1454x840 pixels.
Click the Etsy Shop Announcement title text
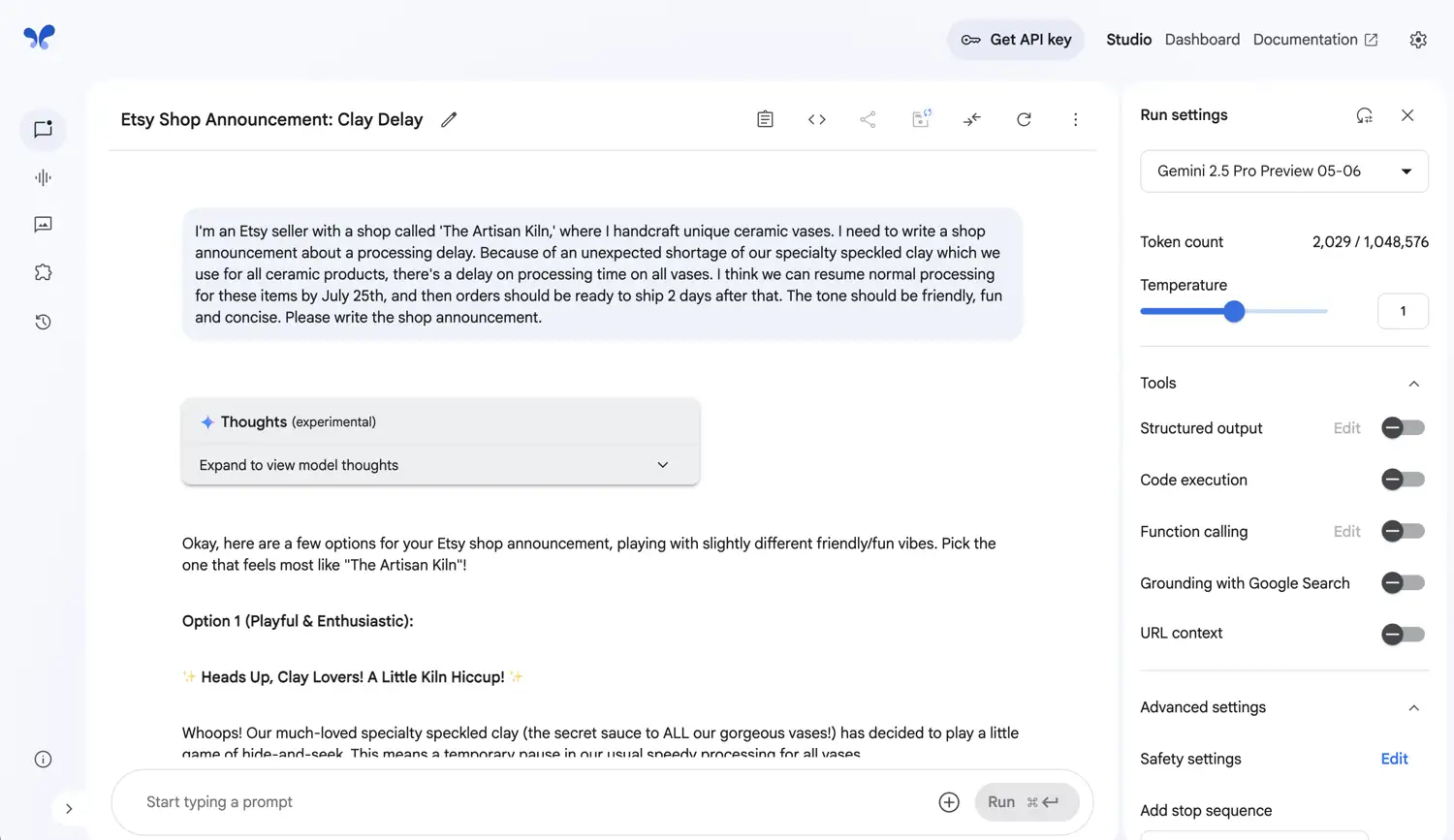(x=271, y=119)
